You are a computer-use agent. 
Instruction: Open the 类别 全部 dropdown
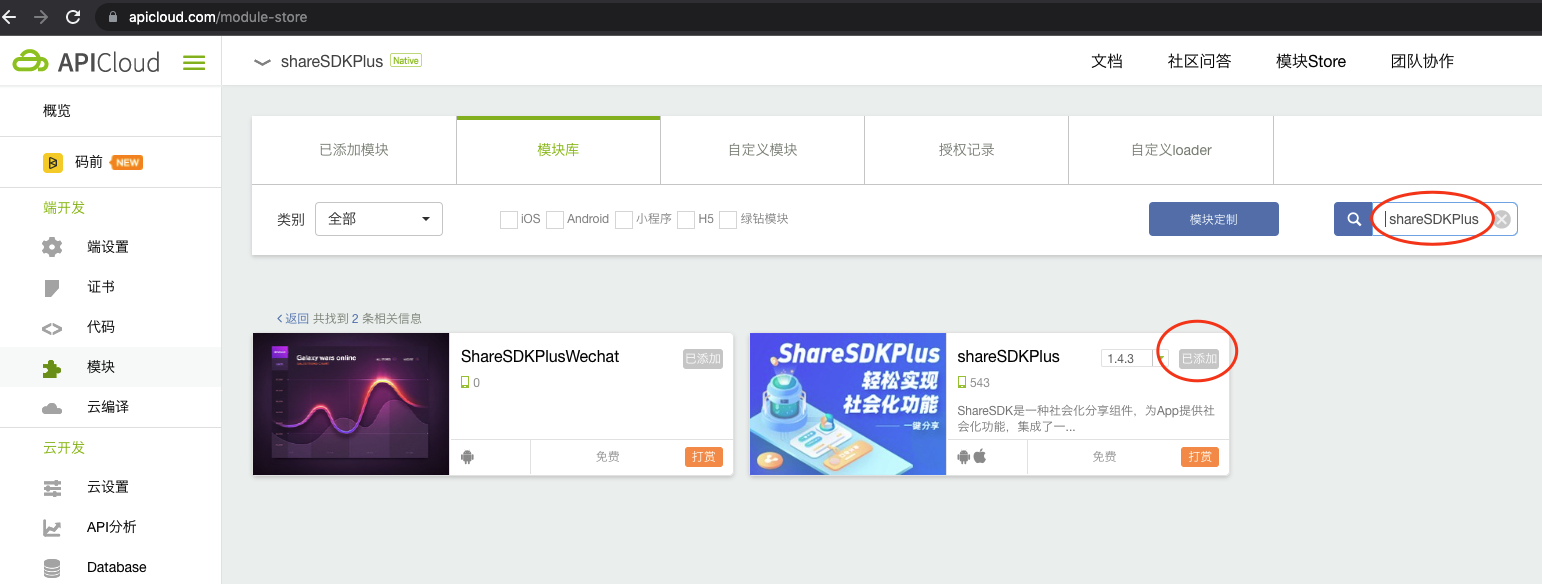click(x=379, y=219)
